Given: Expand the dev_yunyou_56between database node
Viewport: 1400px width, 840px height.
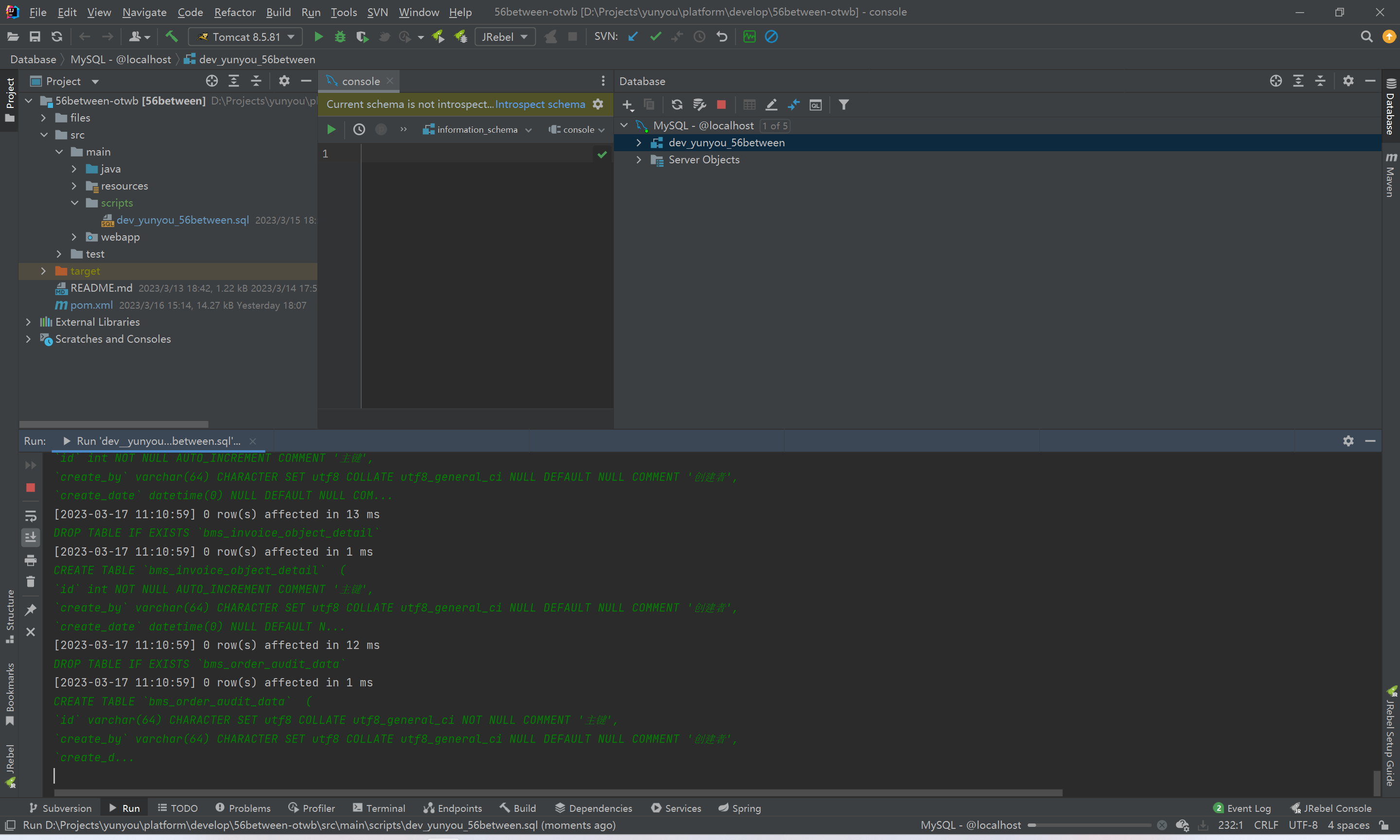Looking at the screenshot, I should (x=639, y=142).
